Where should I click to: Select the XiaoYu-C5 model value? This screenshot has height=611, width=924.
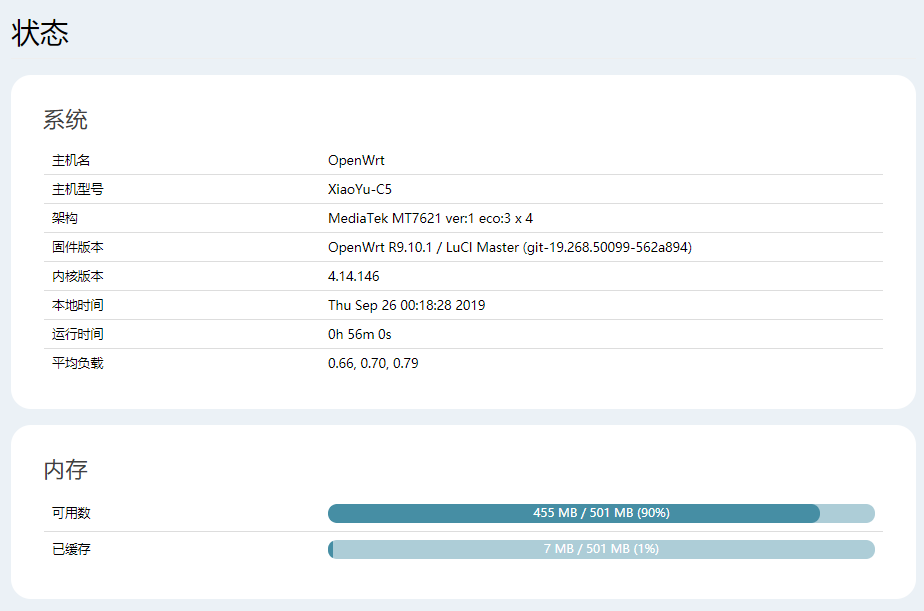[x=360, y=189]
